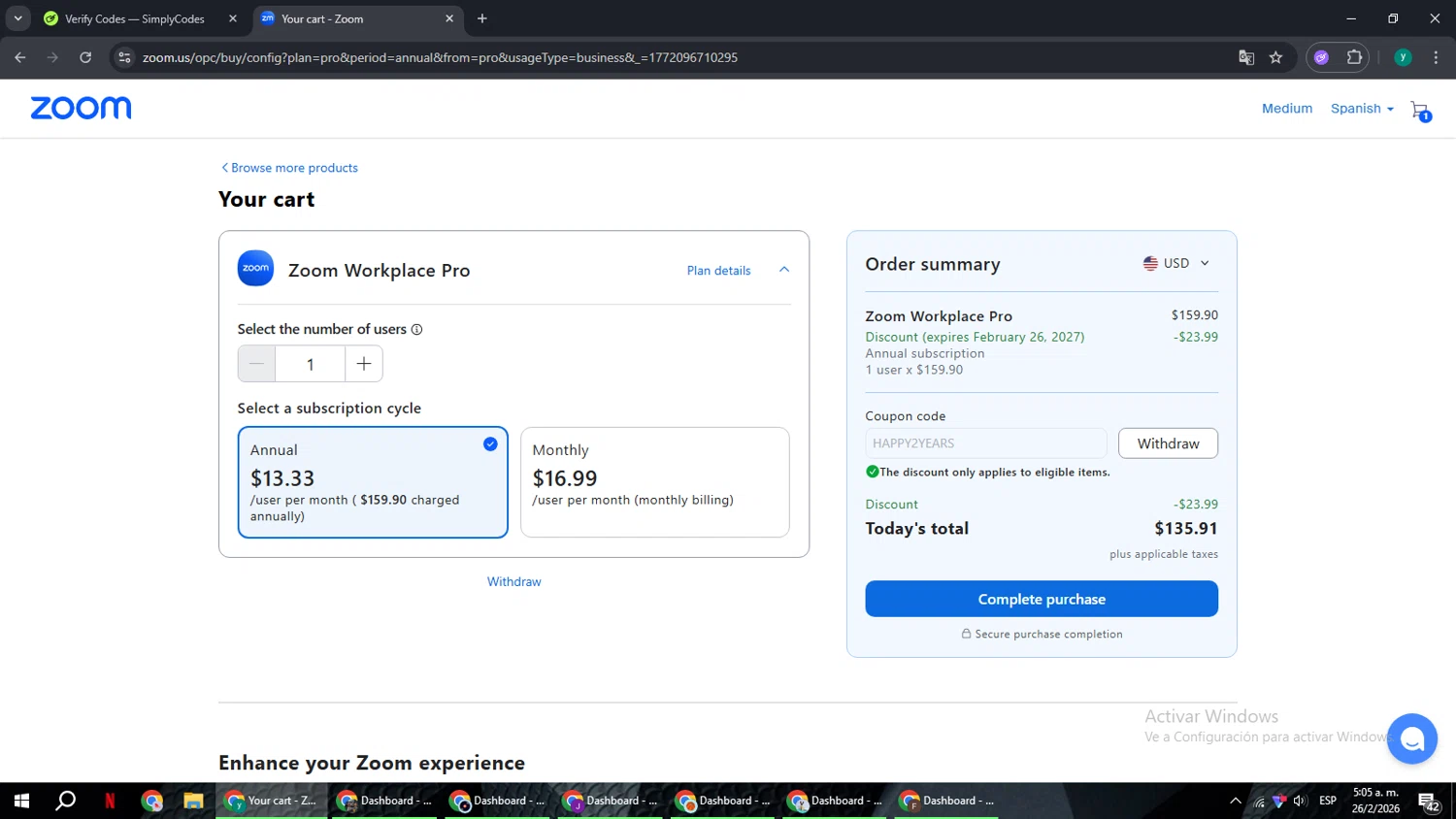Click the Complete purchase button
This screenshot has height=819, width=1456.
click(1041, 599)
